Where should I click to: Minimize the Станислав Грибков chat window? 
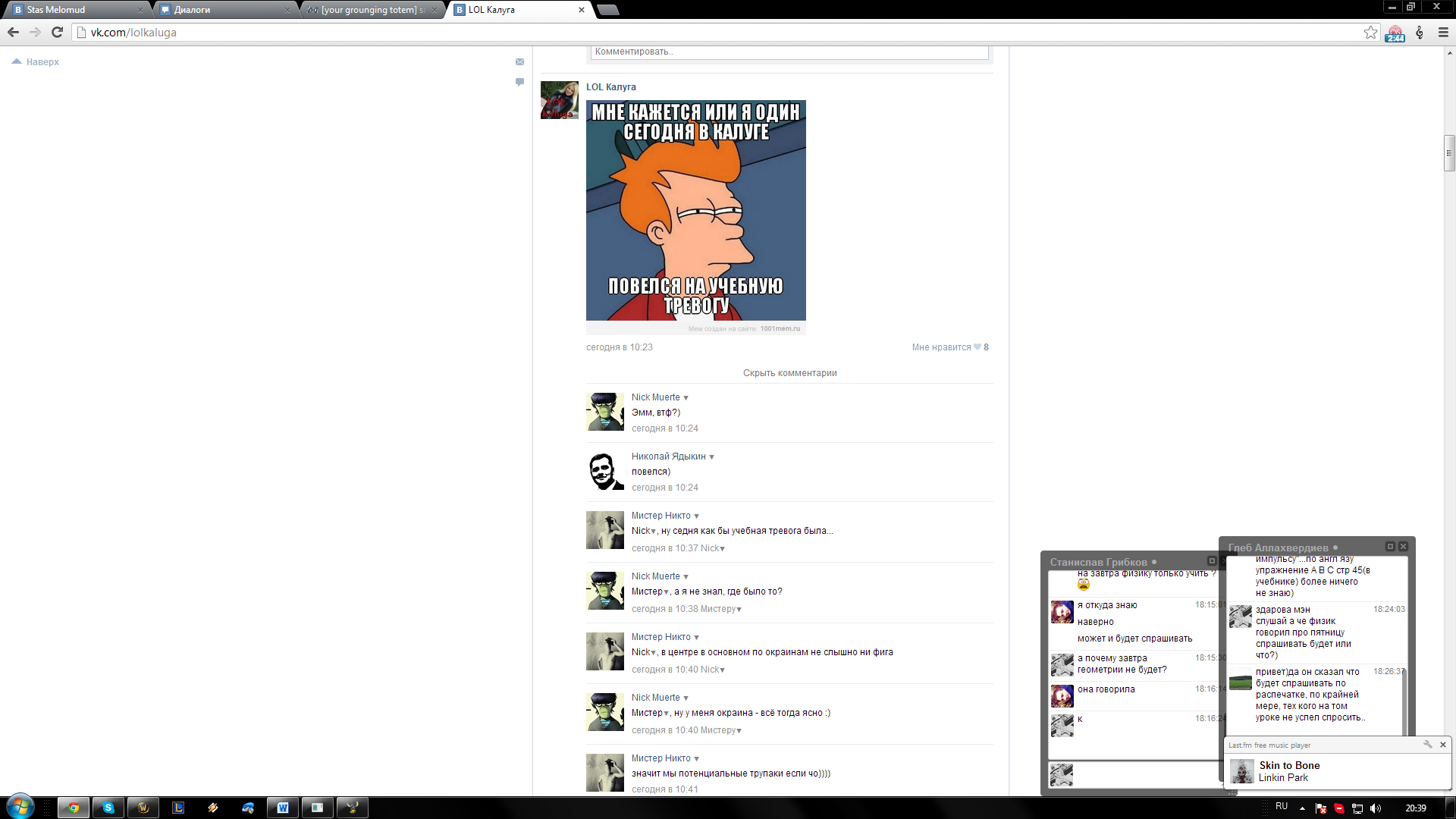pyautogui.click(x=1212, y=561)
